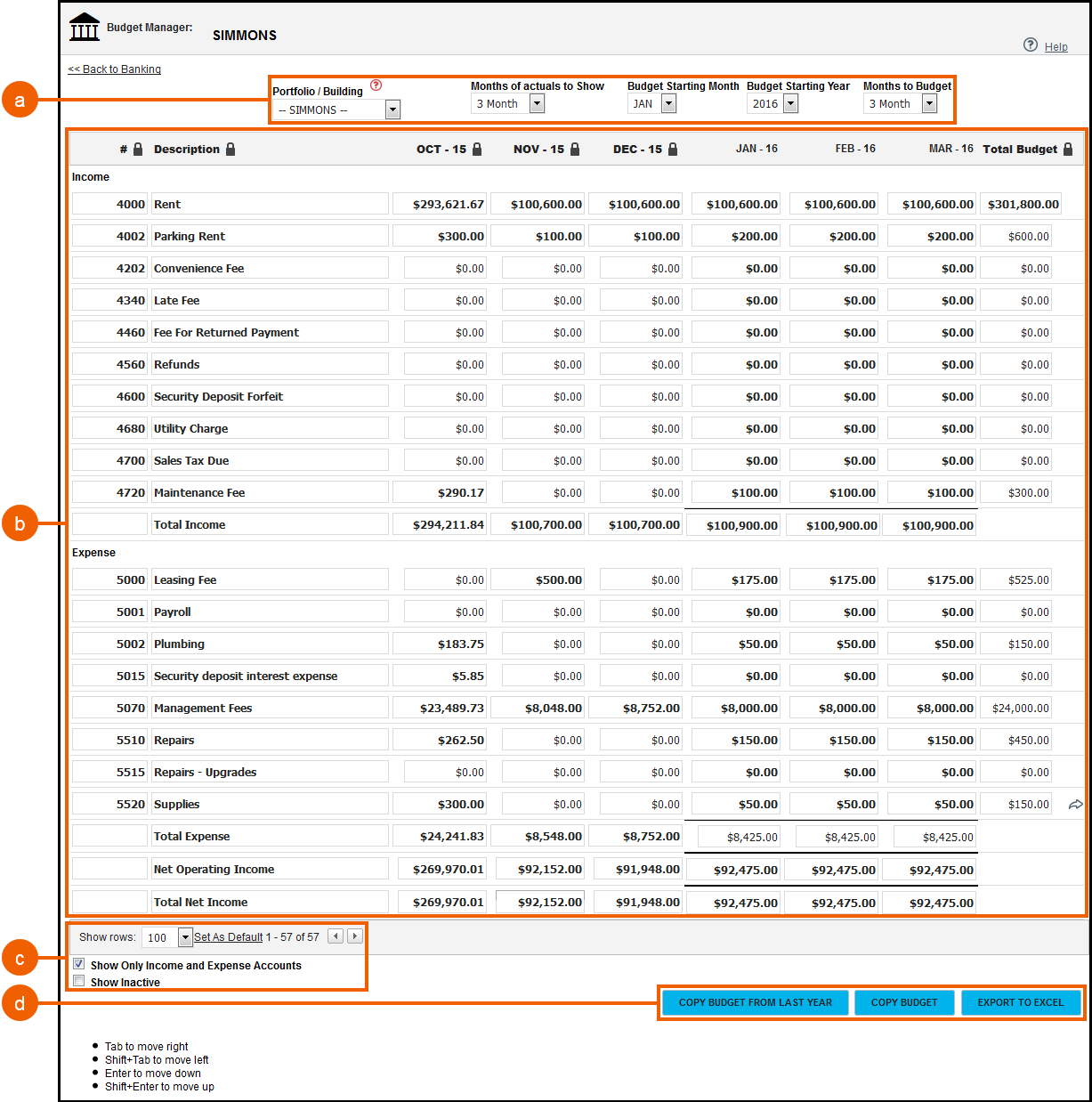Click the share arrow icon on Supplies row
The width and height of the screenshot is (1092, 1102).
click(x=1076, y=805)
